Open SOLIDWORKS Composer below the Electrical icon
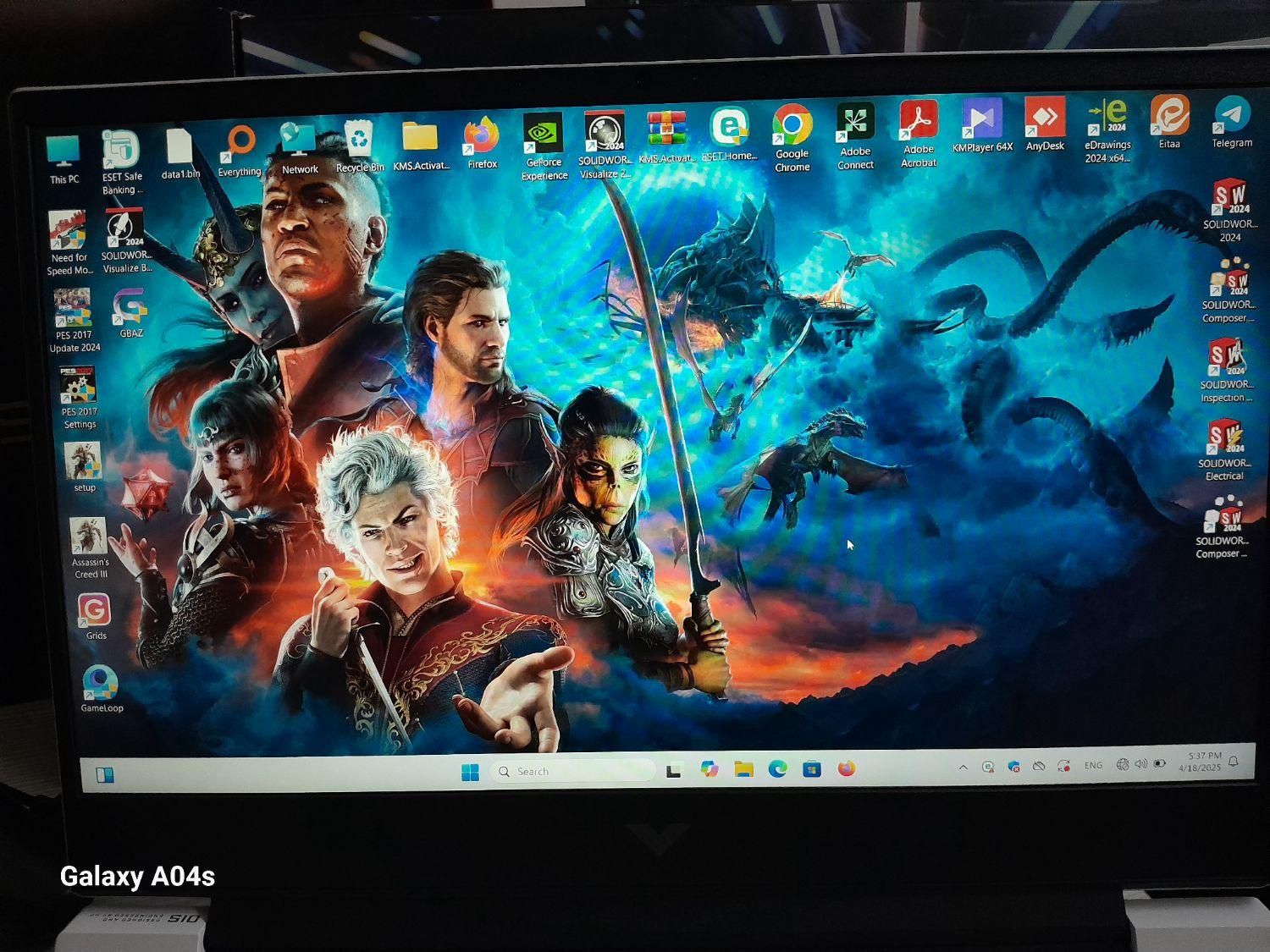This screenshot has height=952, width=1270. coord(1222,529)
